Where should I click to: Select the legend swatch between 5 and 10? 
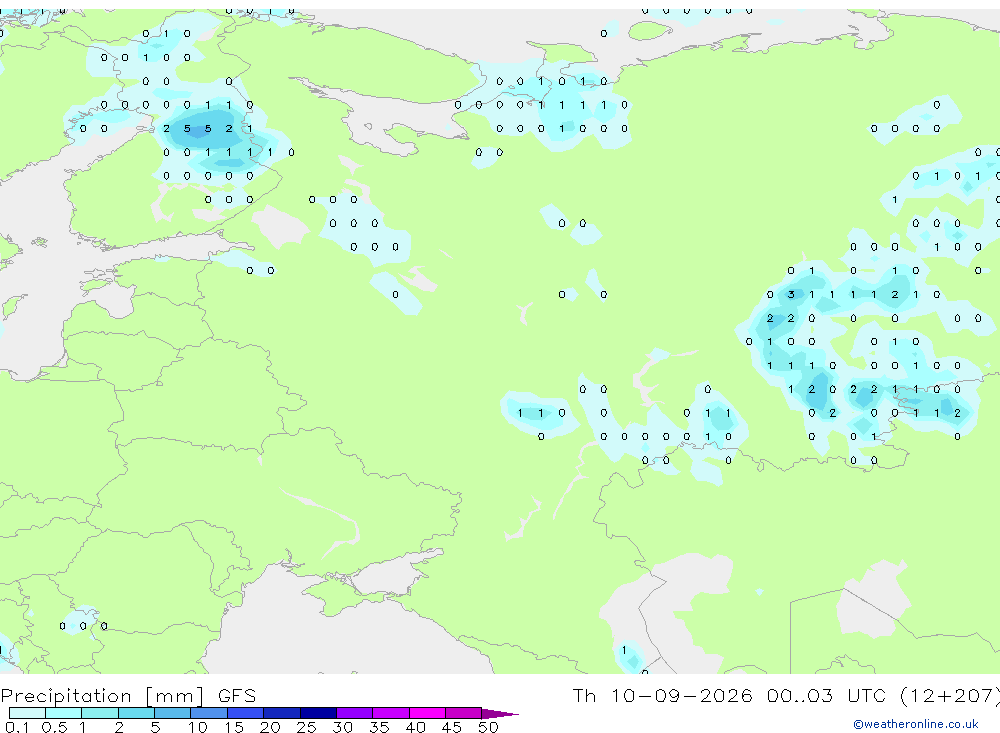pyautogui.click(x=173, y=713)
